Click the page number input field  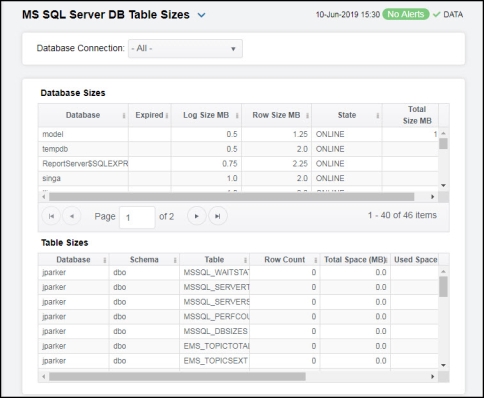(x=137, y=217)
